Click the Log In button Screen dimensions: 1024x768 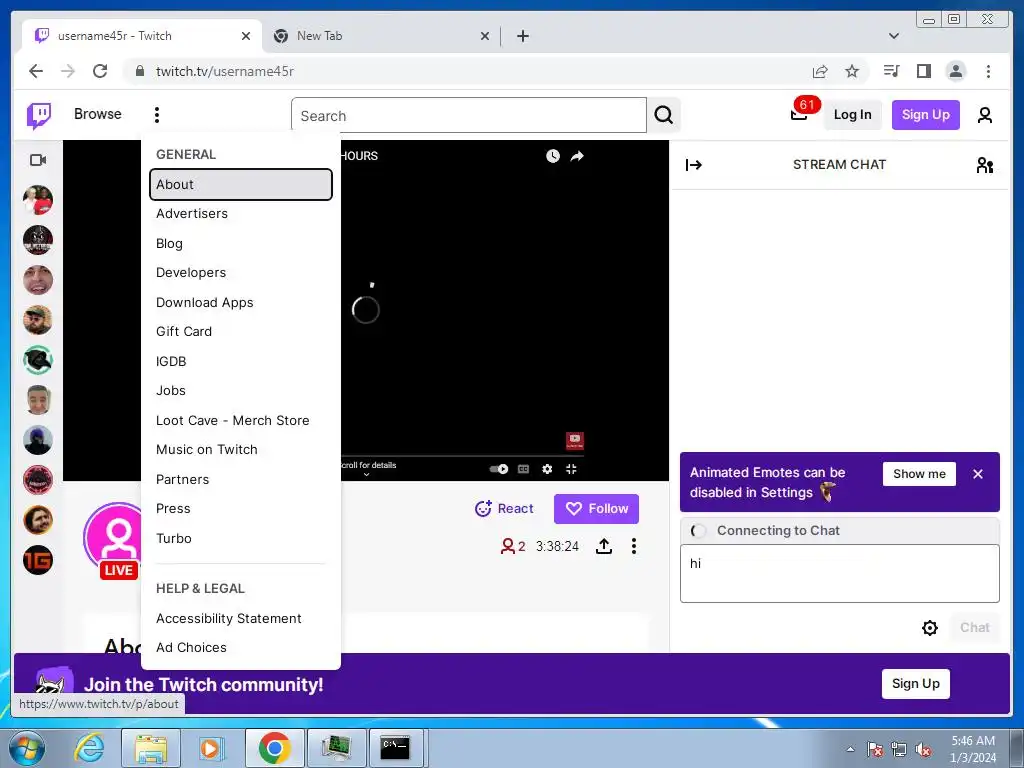point(852,115)
